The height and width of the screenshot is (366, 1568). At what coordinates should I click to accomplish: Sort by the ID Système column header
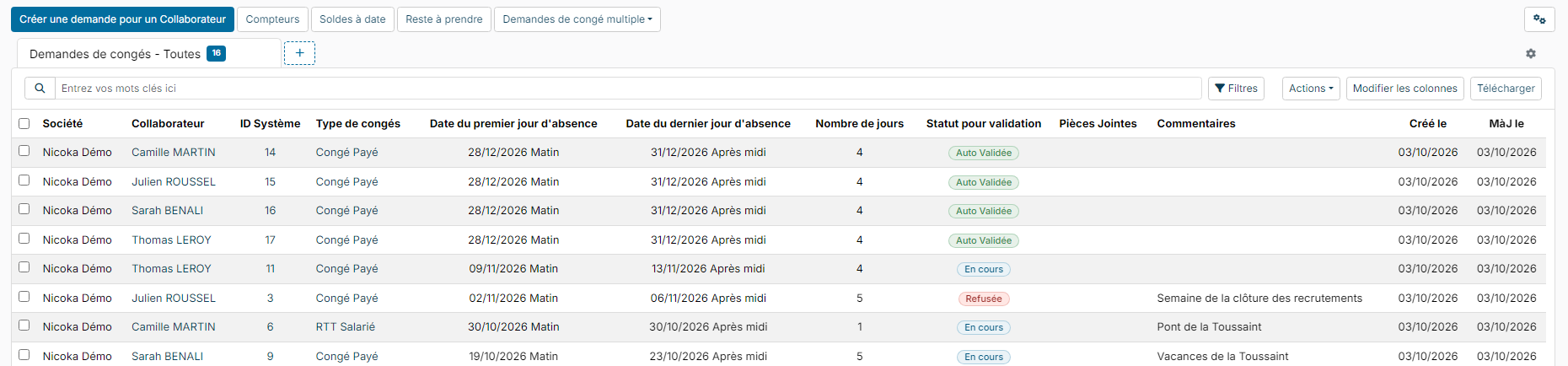tap(270, 124)
